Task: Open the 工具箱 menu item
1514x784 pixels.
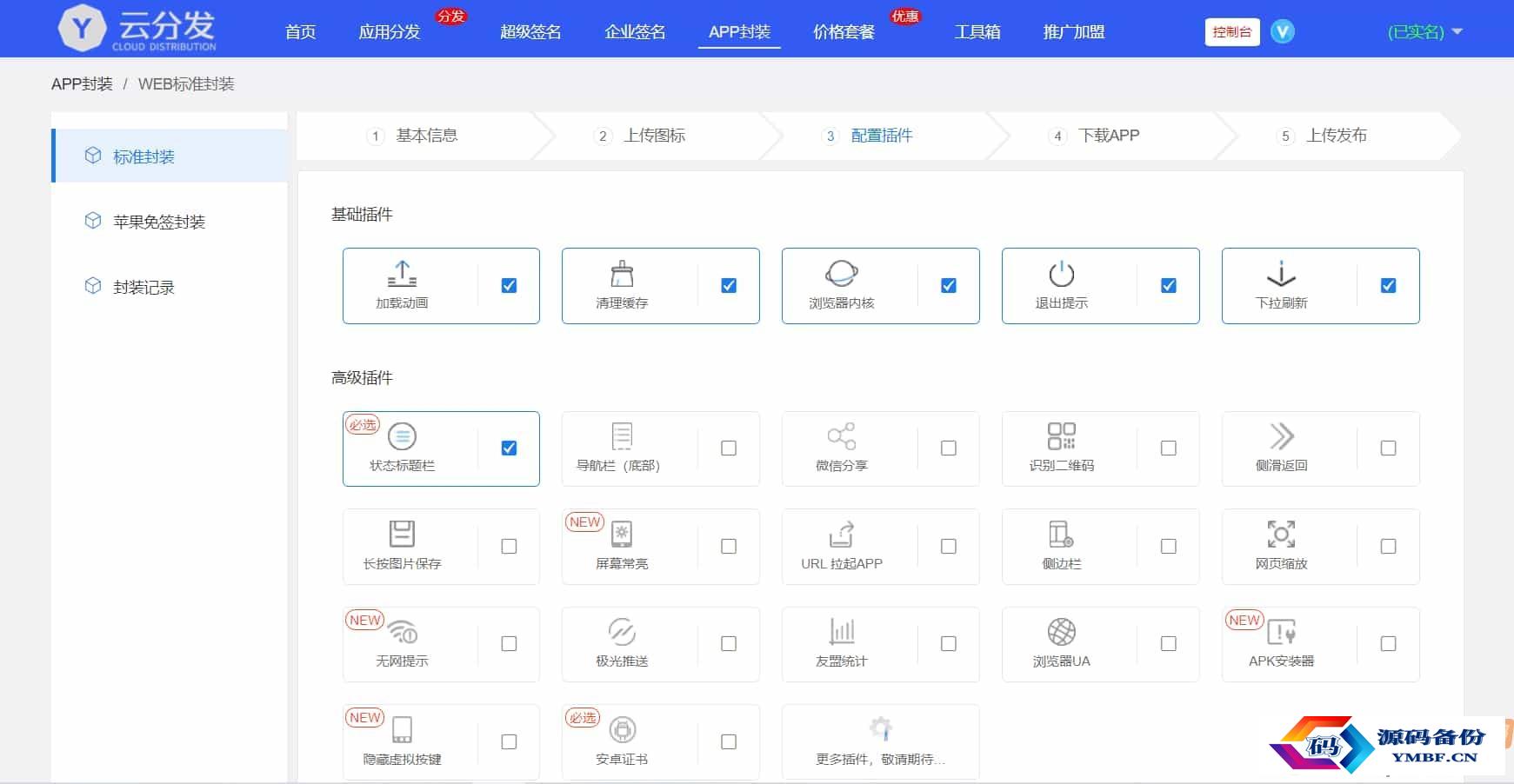Action: pyautogui.click(x=977, y=32)
